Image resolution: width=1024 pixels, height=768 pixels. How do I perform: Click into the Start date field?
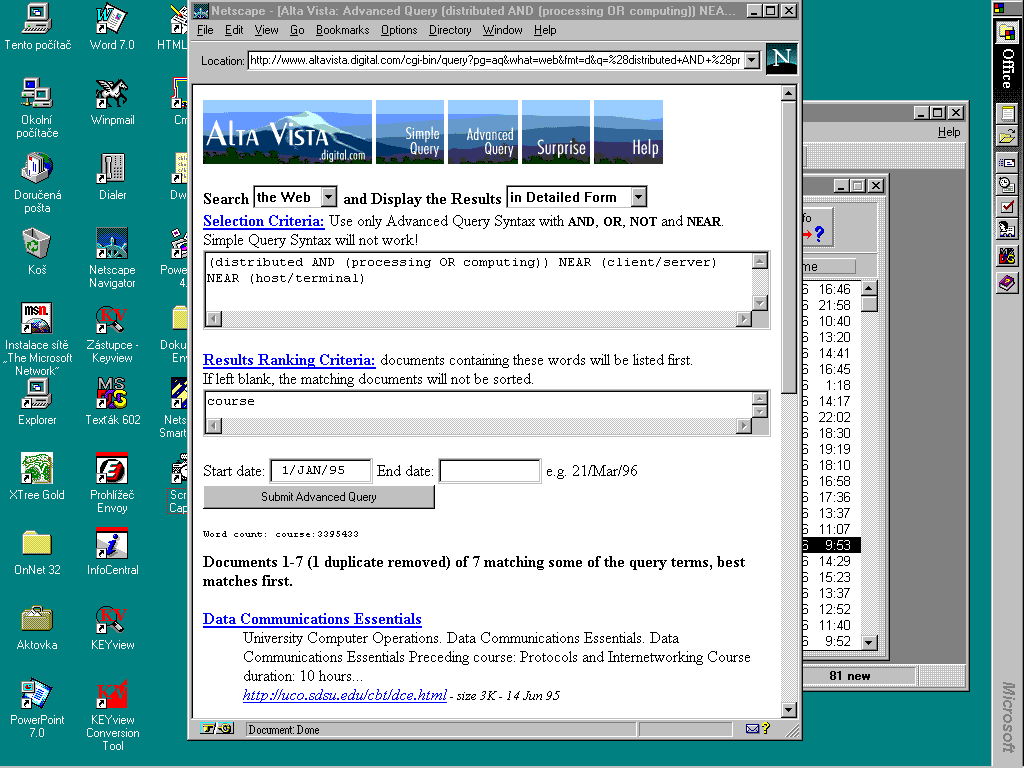pyautogui.click(x=321, y=471)
